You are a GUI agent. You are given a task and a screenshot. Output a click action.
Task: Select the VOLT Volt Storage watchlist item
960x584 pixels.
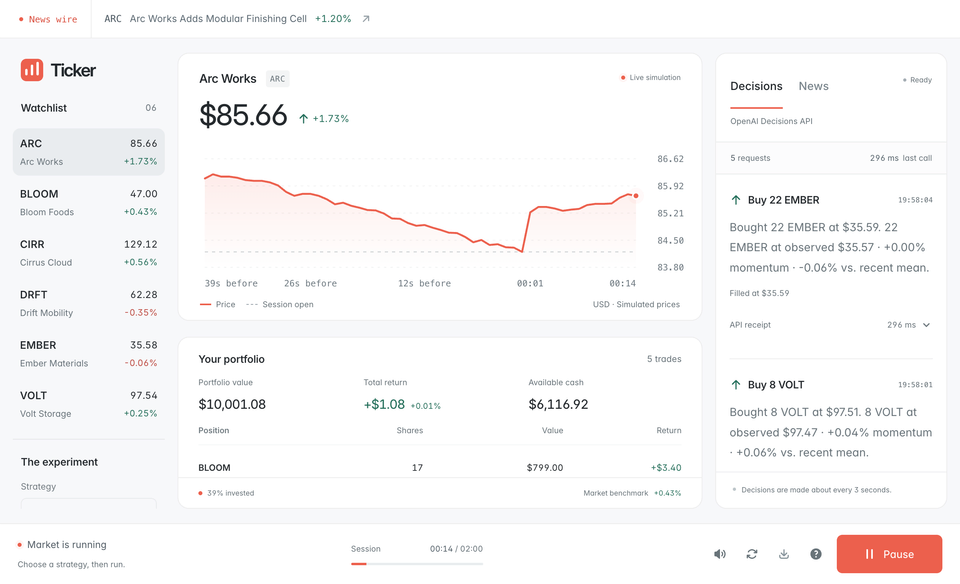tap(89, 404)
